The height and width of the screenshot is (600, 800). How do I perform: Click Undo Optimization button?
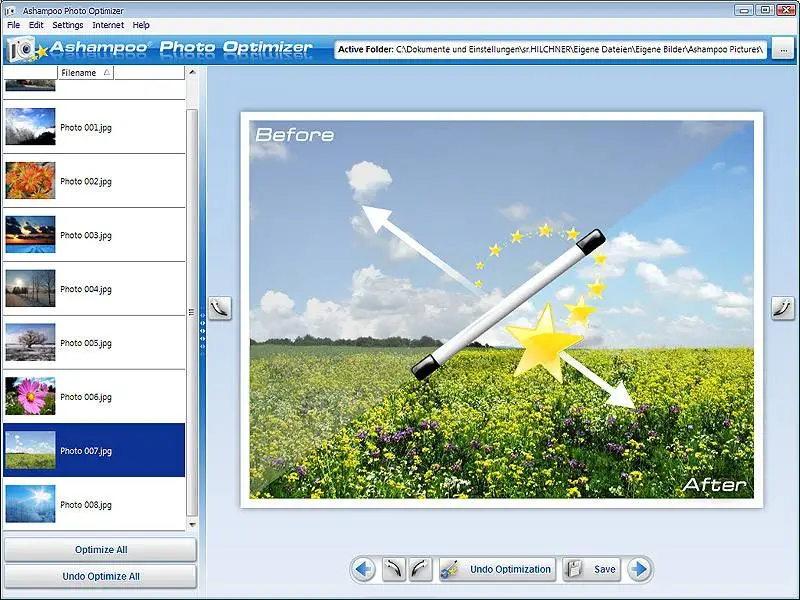pyautogui.click(x=497, y=569)
